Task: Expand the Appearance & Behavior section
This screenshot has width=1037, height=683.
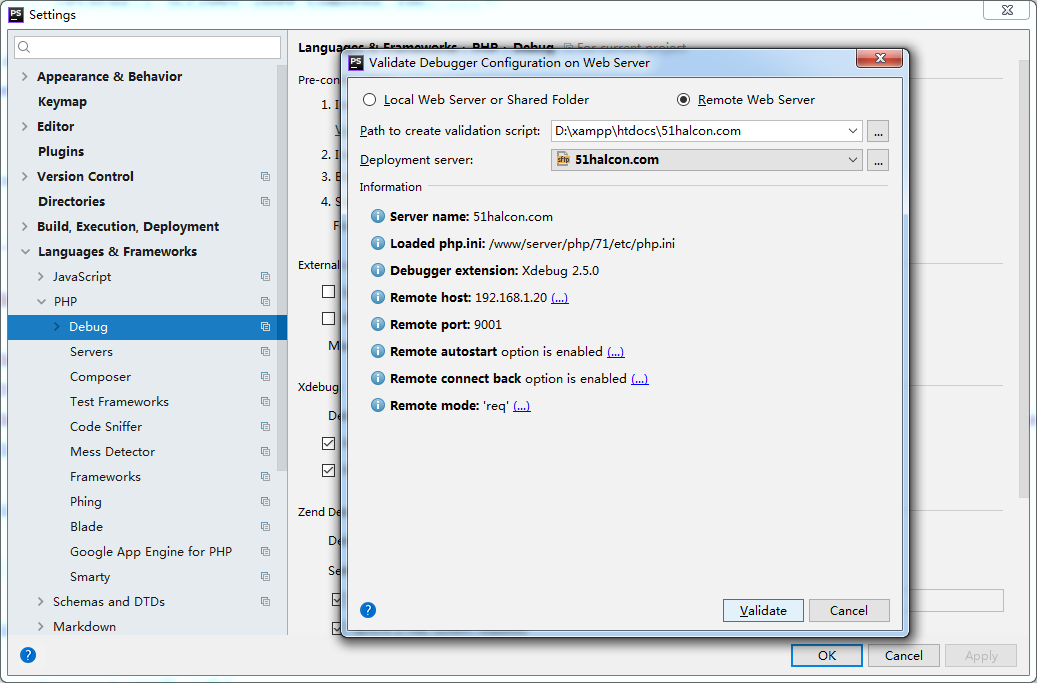Action: coord(25,77)
